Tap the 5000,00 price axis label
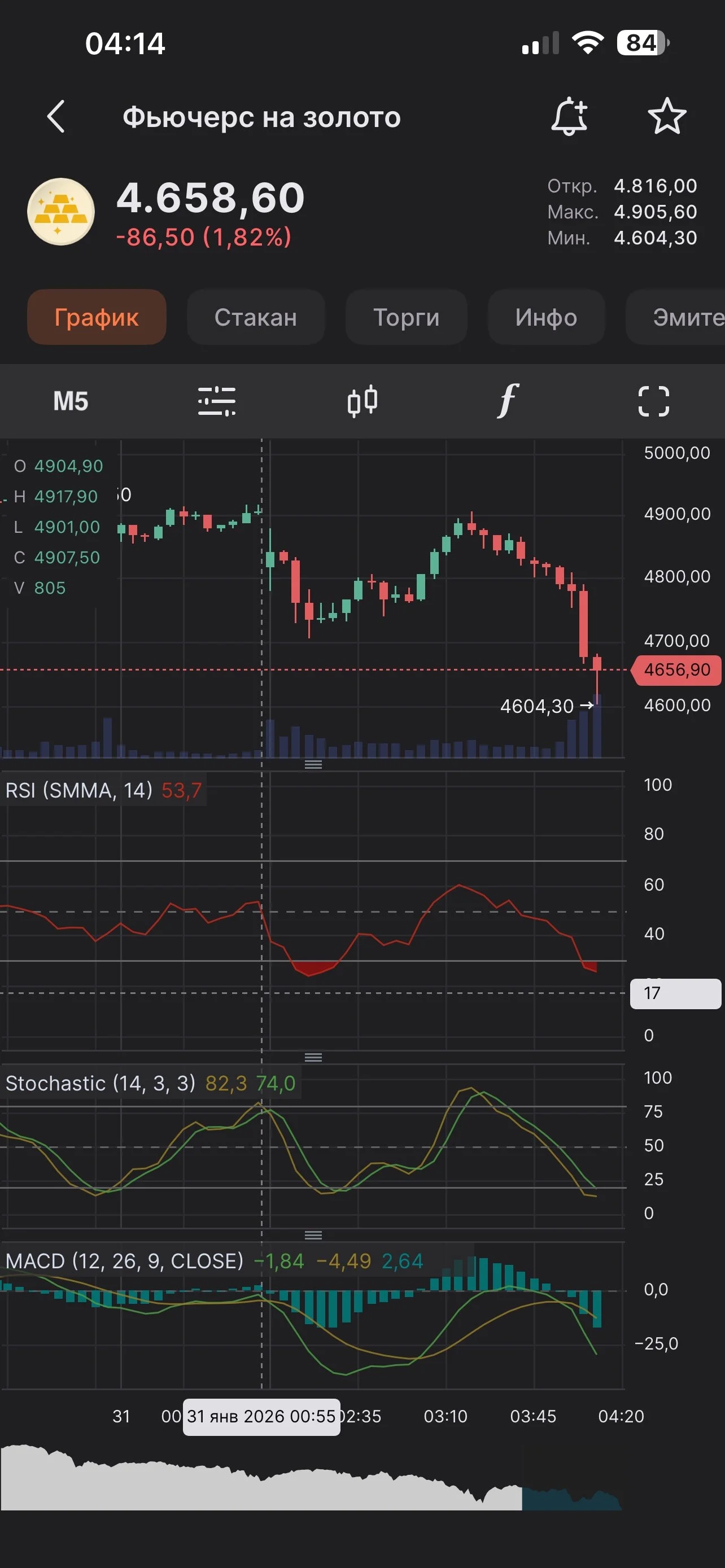This screenshot has width=725, height=1568. [x=677, y=453]
